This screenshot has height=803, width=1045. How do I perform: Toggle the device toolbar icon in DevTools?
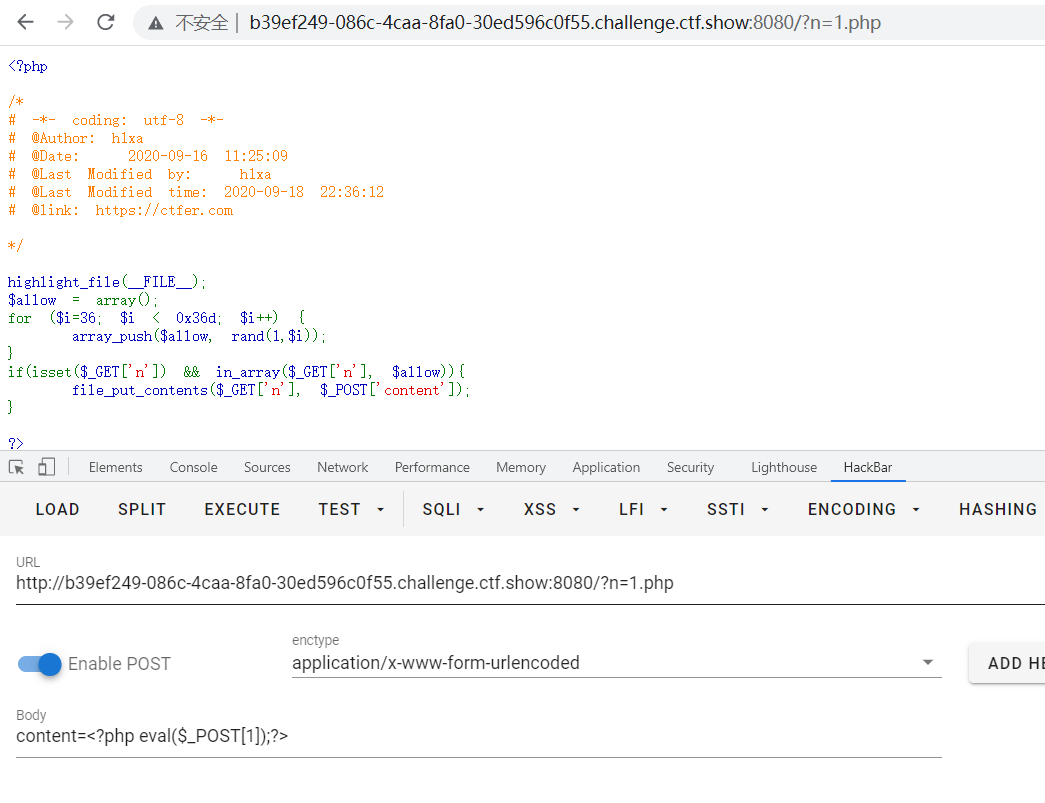click(46, 466)
